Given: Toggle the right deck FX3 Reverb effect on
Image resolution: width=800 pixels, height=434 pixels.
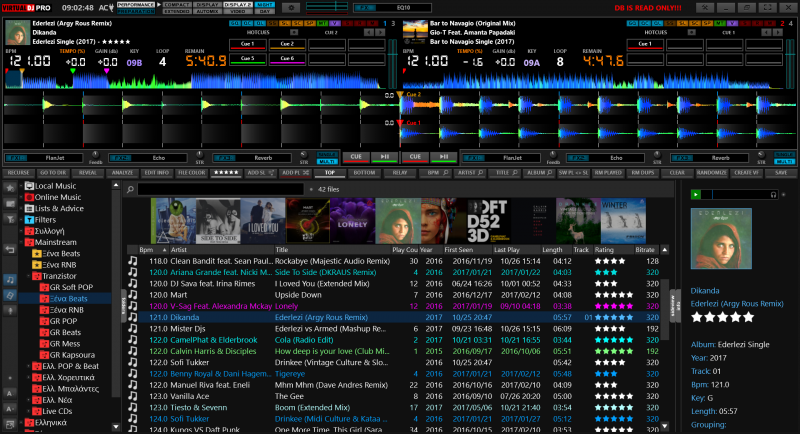Looking at the screenshot, I should 681,158.
